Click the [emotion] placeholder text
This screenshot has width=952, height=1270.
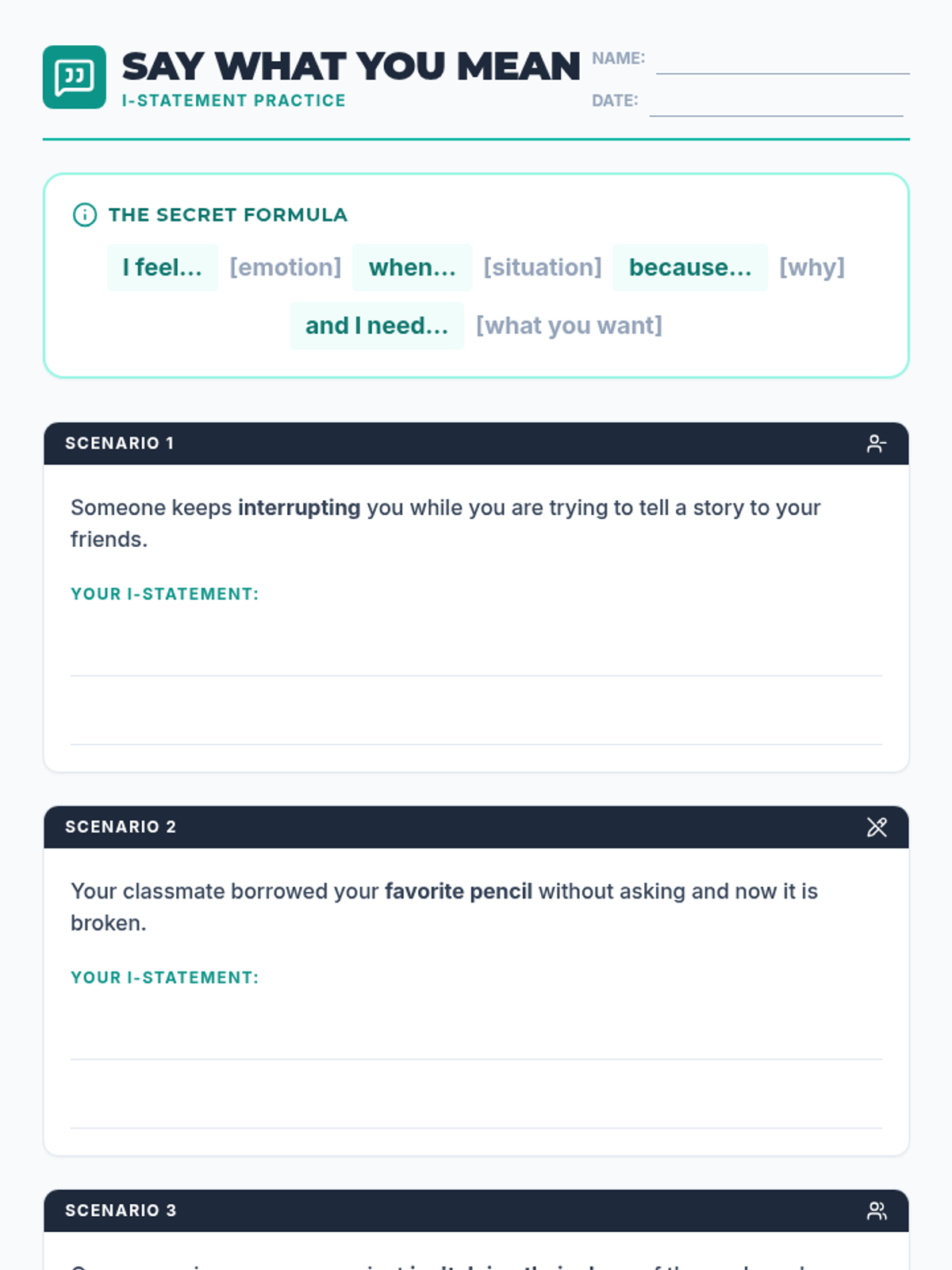click(x=286, y=267)
